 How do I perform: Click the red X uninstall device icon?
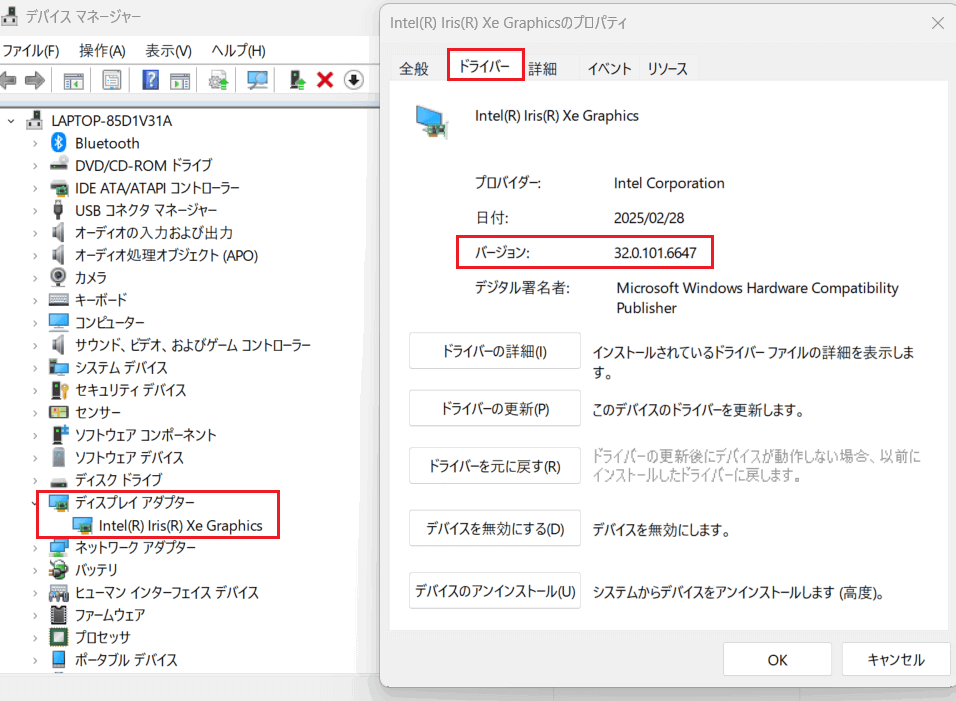point(325,80)
